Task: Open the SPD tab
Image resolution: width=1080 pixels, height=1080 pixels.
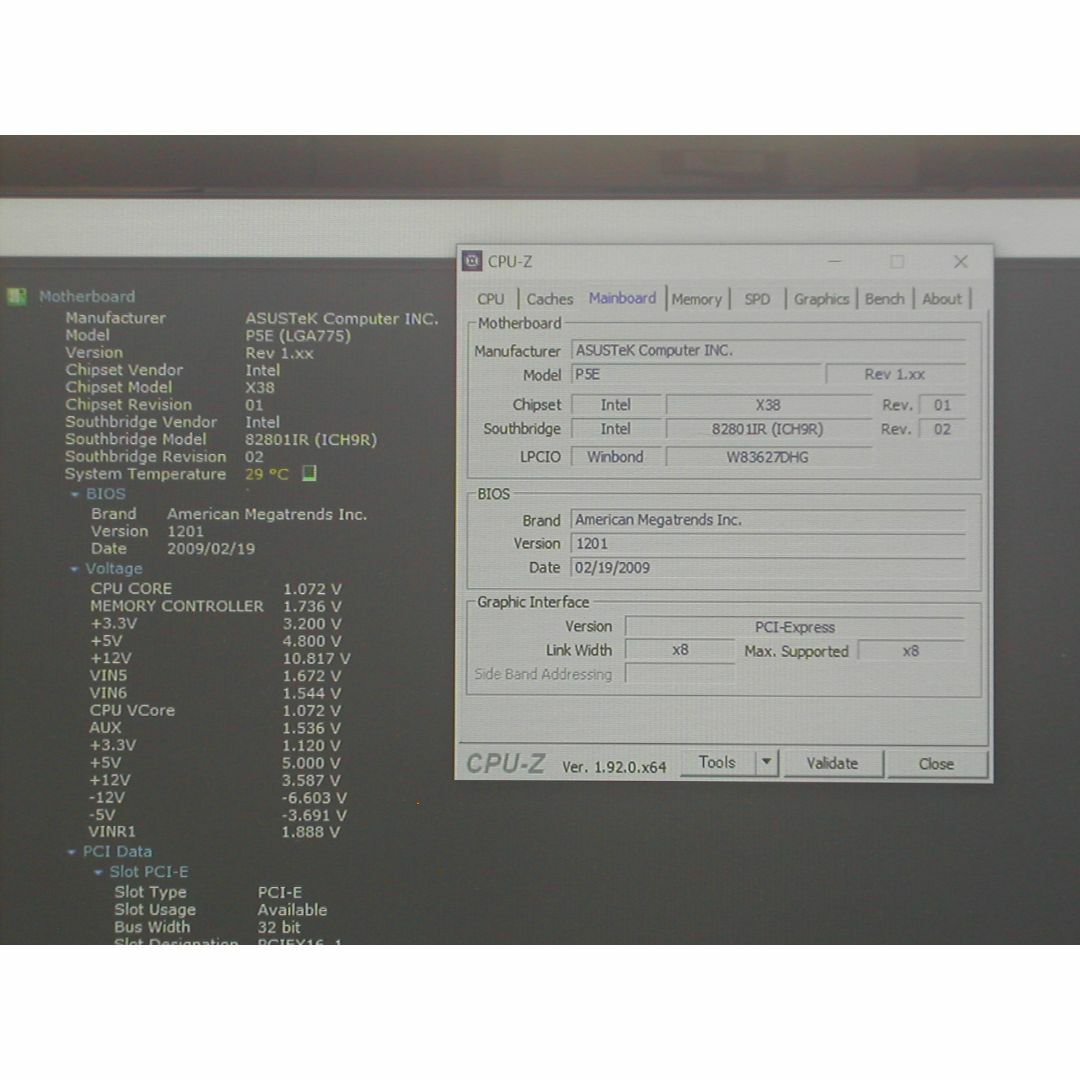Action: click(757, 299)
